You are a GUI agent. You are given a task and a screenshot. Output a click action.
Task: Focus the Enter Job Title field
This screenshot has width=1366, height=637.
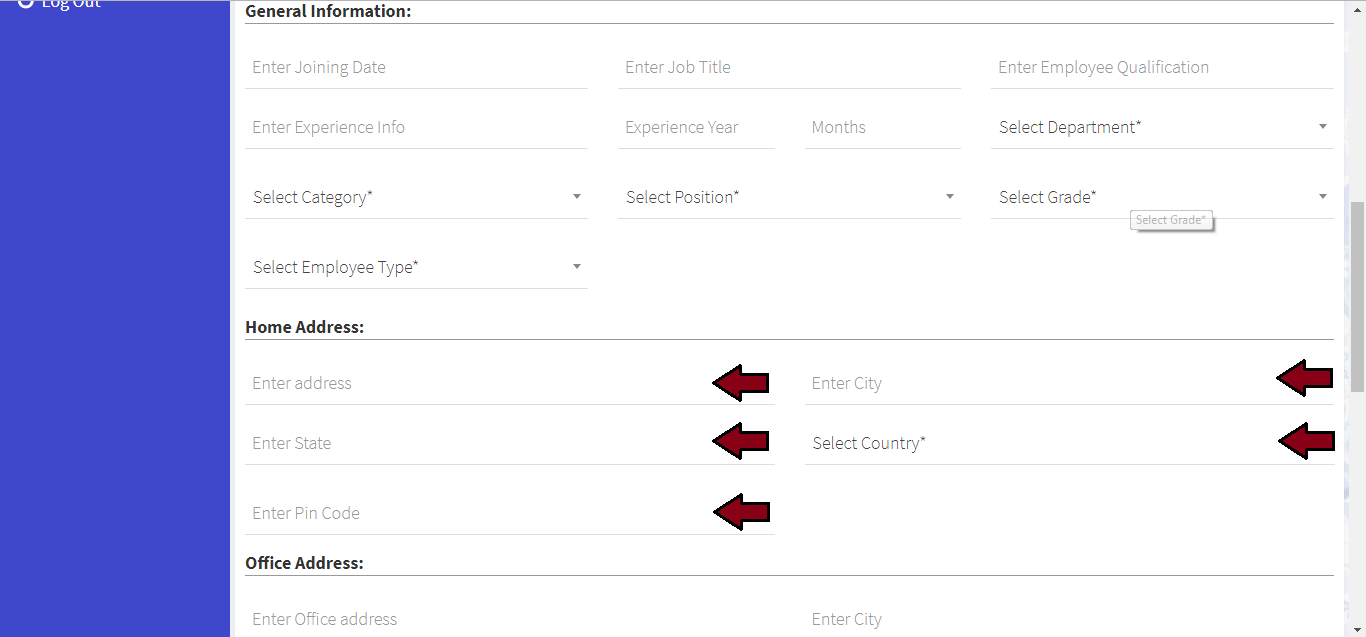(788, 68)
